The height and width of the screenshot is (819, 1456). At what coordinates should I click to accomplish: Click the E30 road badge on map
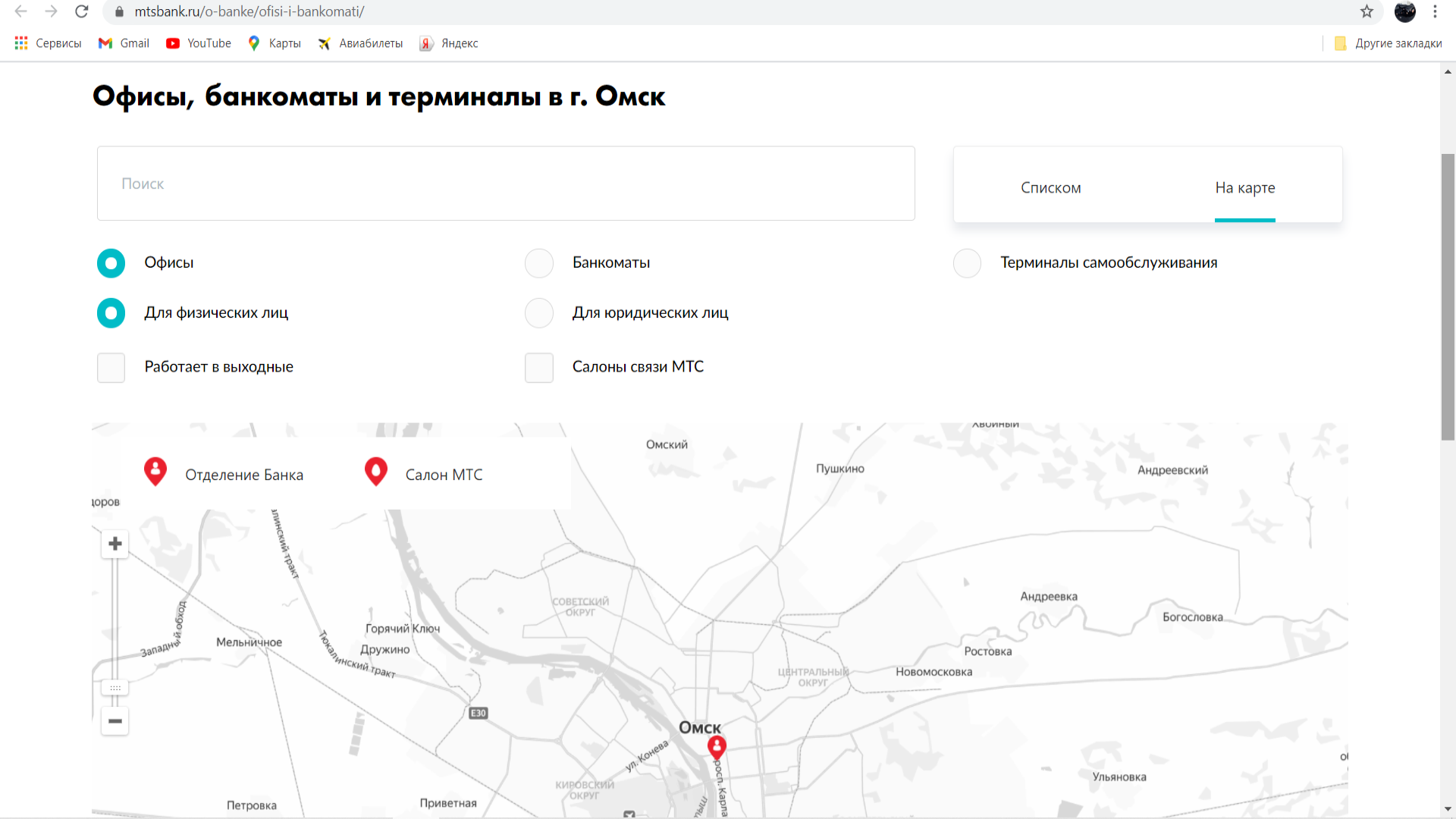[x=479, y=713]
